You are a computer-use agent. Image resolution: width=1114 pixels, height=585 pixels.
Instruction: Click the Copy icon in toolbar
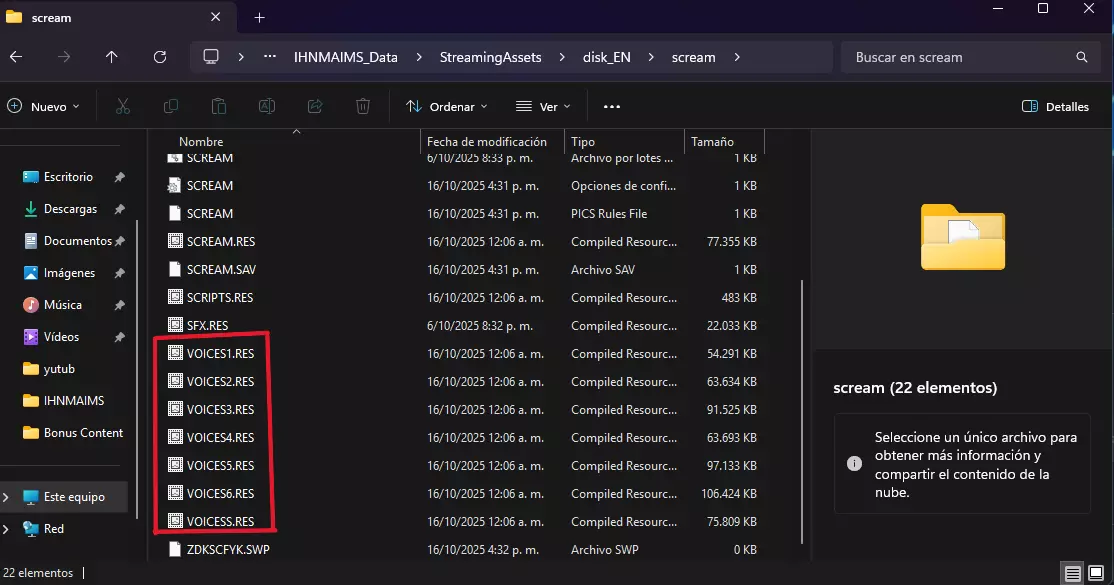(171, 107)
